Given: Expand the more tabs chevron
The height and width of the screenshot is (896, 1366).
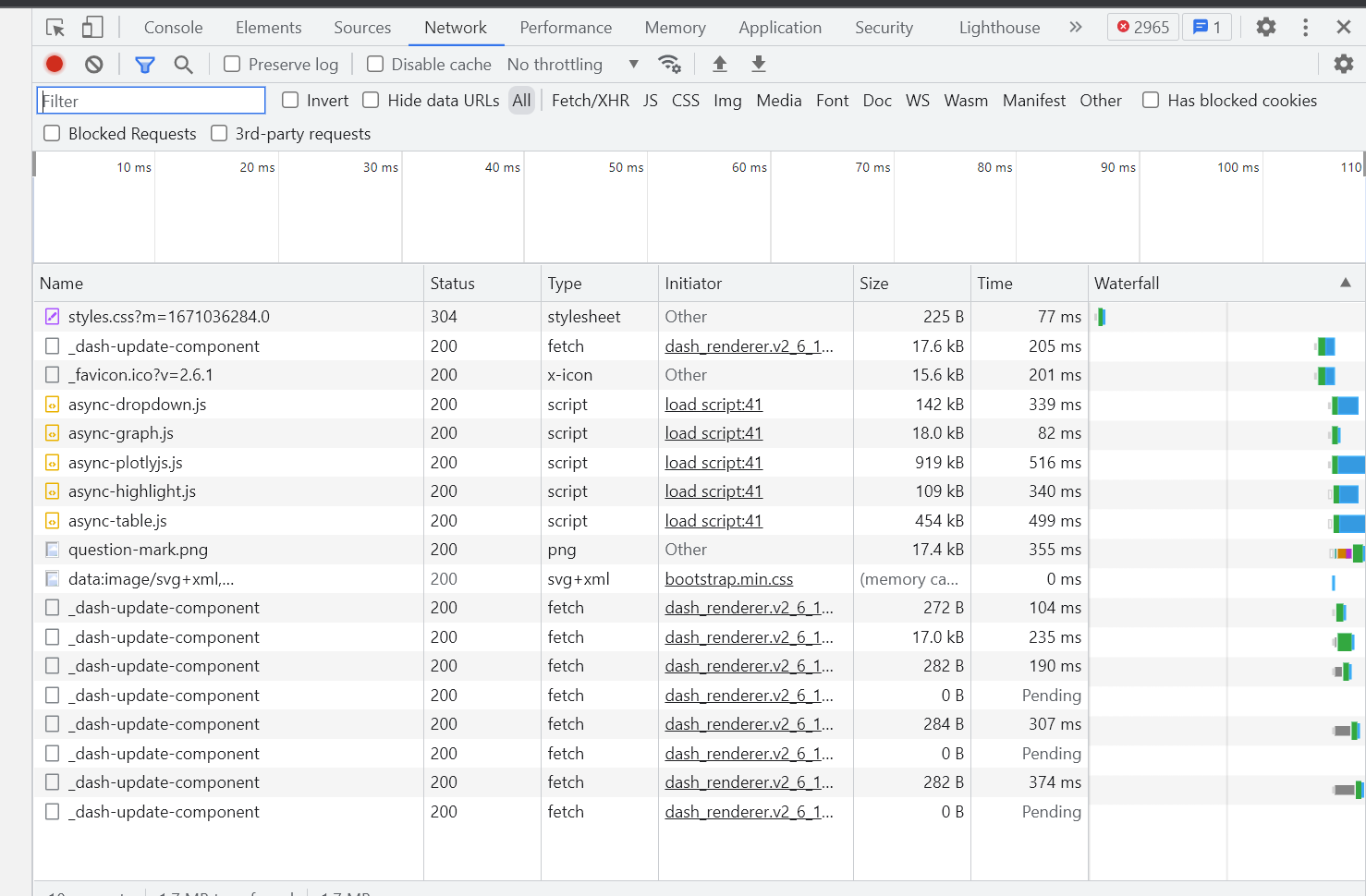Looking at the screenshot, I should pos(1075,28).
